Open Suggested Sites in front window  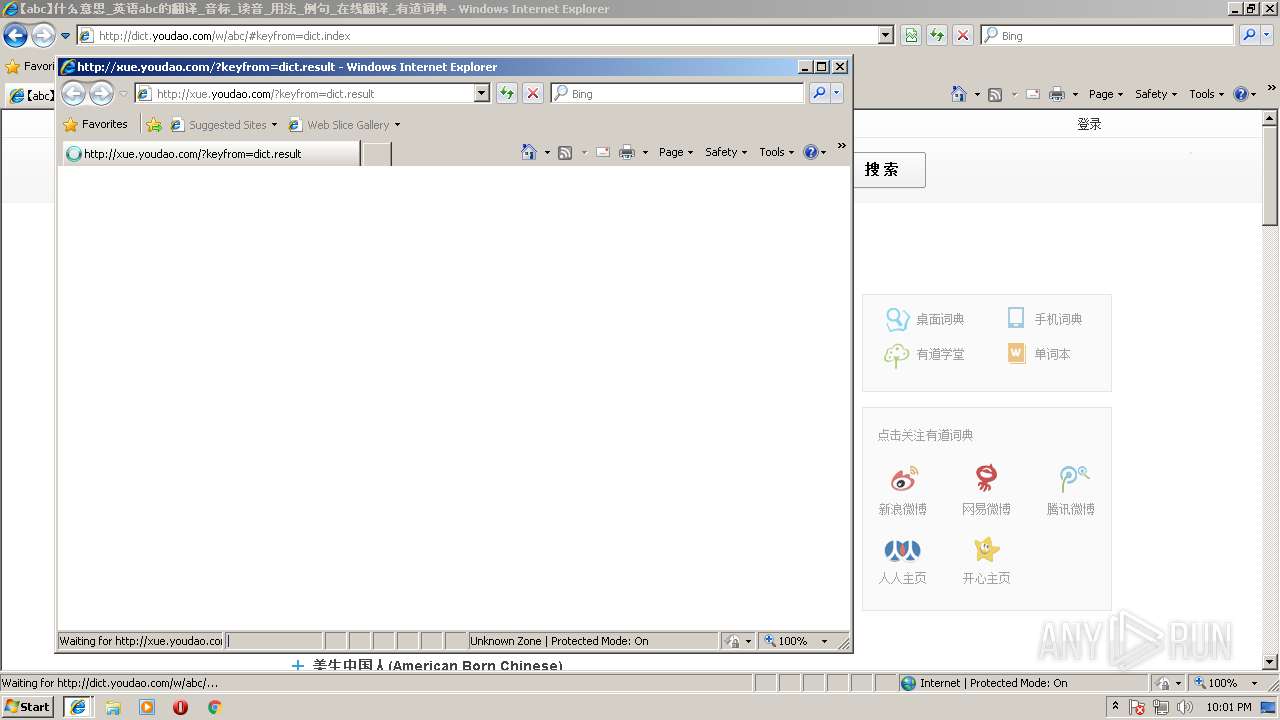coord(223,125)
